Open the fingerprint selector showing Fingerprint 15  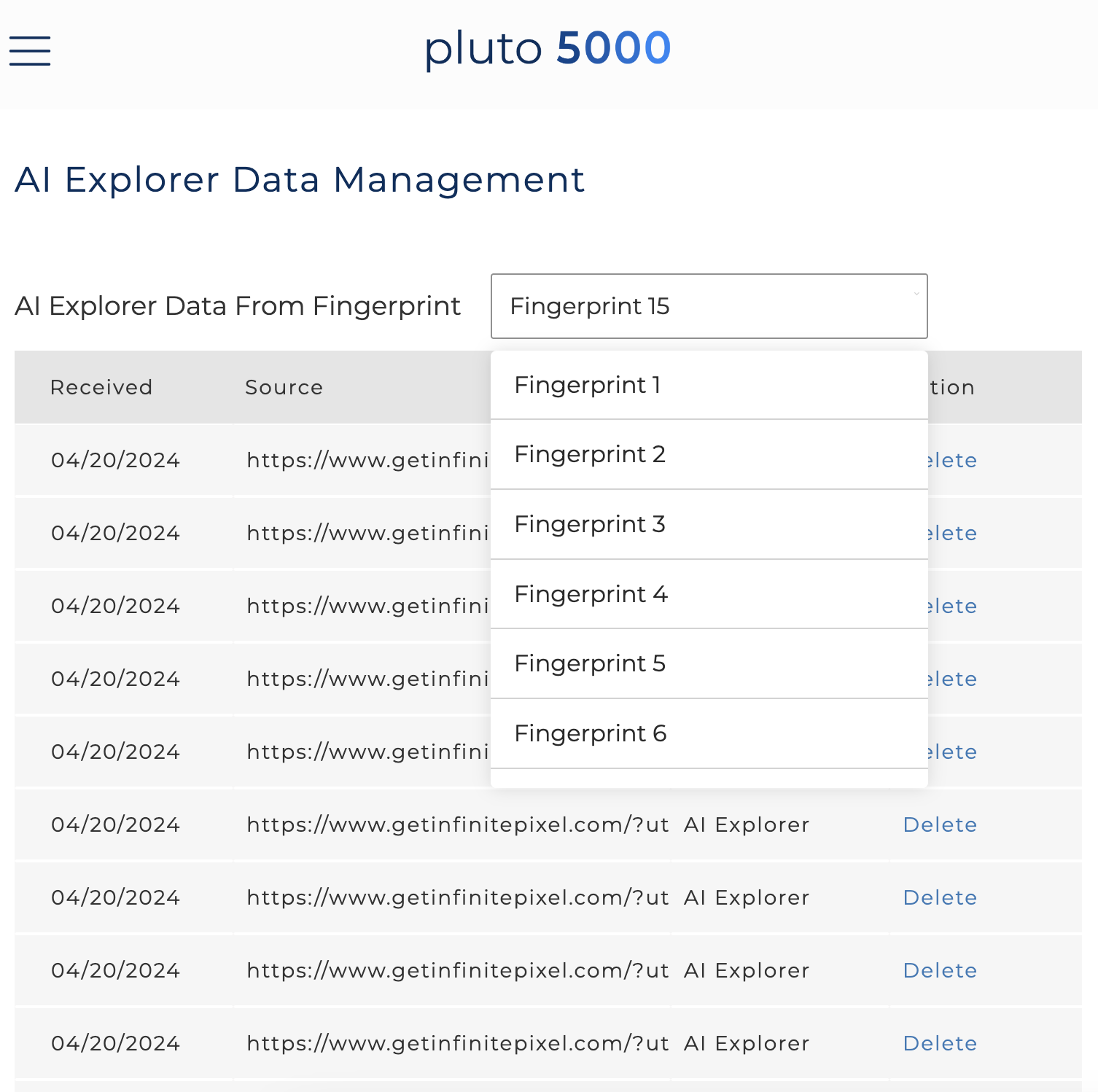tap(709, 305)
